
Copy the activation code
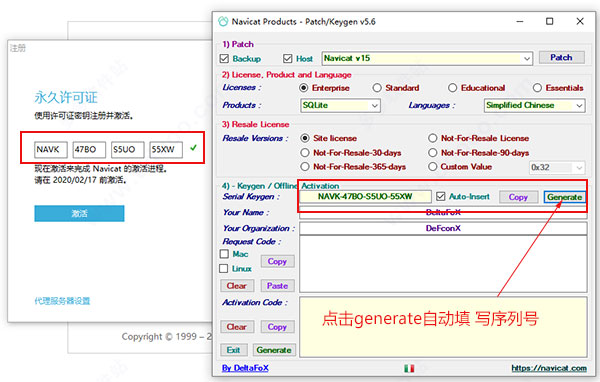tap(277, 326)
